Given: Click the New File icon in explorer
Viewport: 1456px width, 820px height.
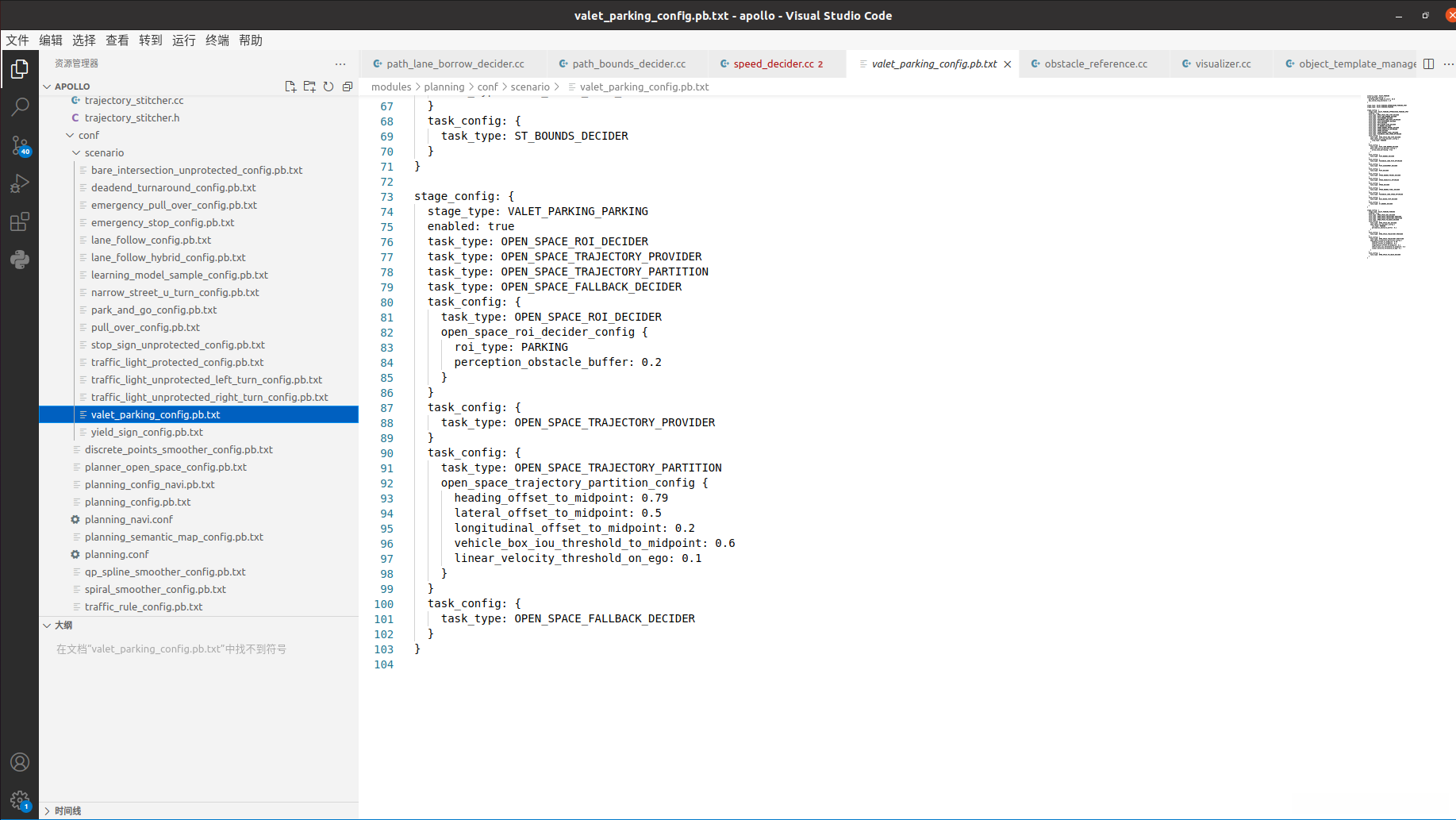Looking at the screenshot, I should (290, 87).
